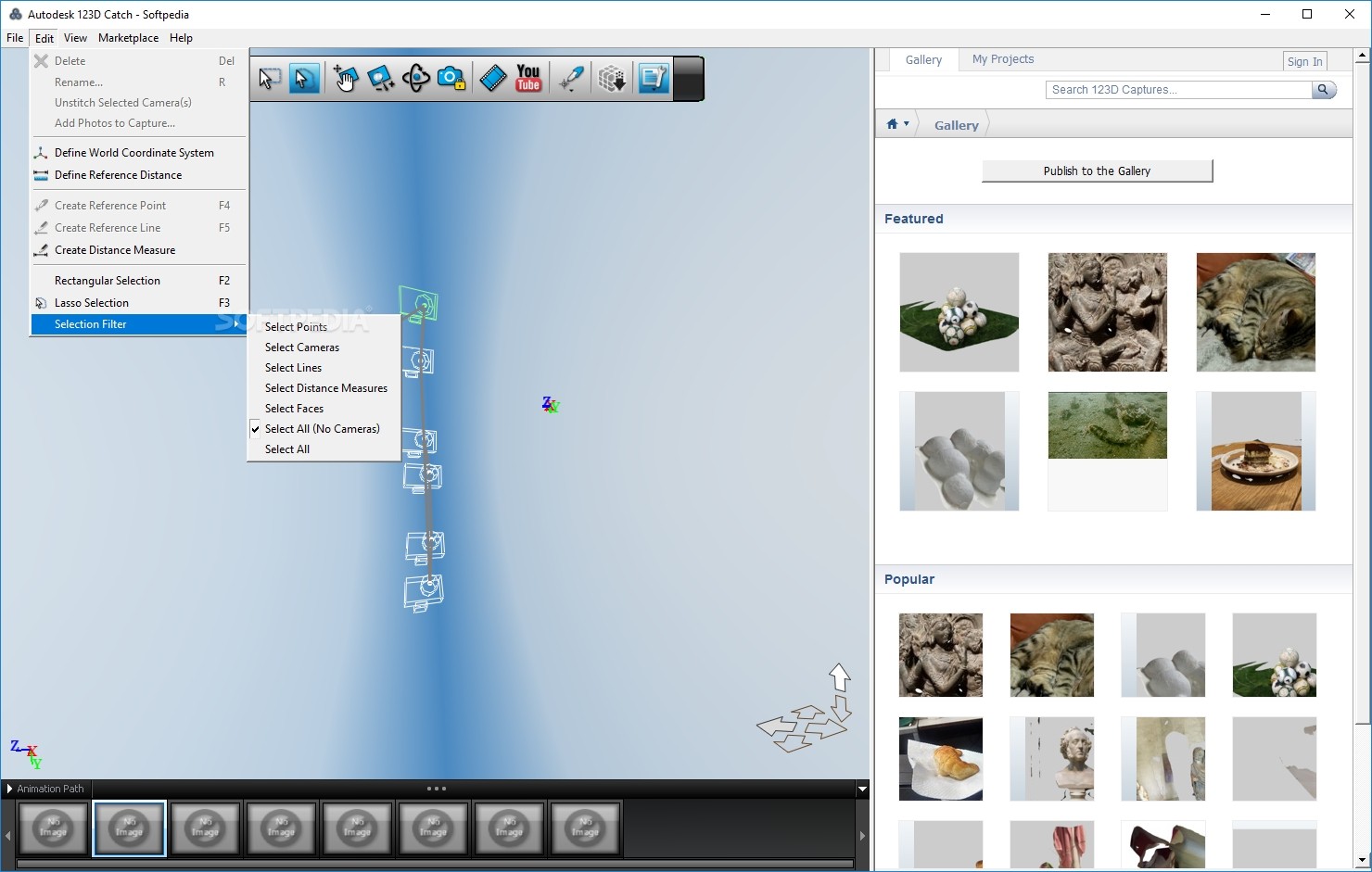Image resolution: width=1372 pixels, height=872 pixels.
Task: Click the mesh generation cube icon
Action: tap(612, 79)
